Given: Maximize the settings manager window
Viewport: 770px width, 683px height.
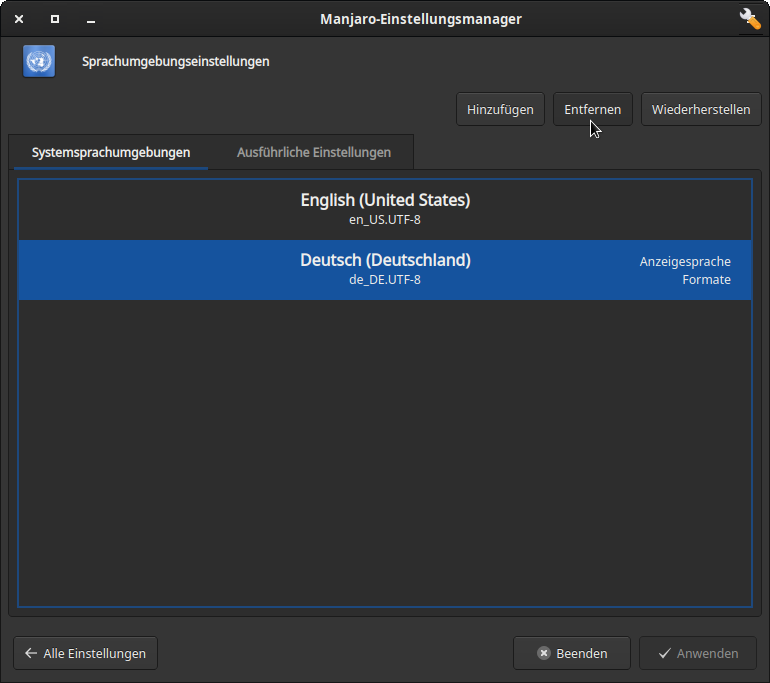Looking at the screenshot, I should (55, 19).
